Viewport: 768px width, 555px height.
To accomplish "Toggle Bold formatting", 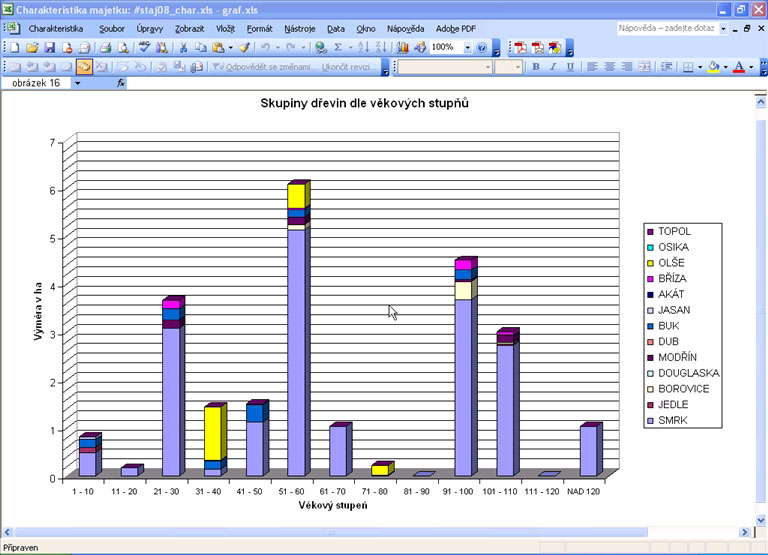I will 536,67.
